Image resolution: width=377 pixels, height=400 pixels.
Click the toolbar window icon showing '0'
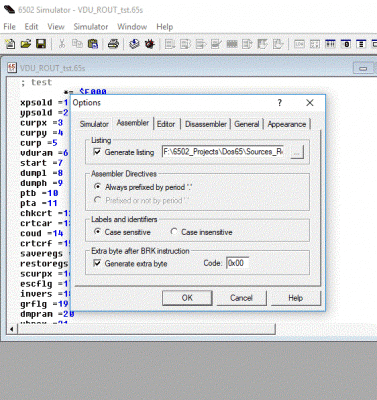[346, 44]
